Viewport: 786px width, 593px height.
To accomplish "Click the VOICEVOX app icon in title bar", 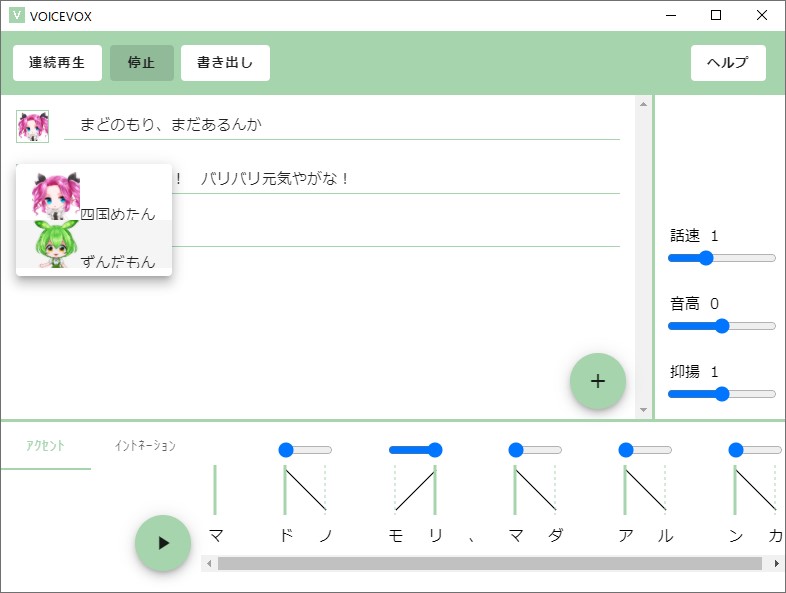I will [17, 16].
